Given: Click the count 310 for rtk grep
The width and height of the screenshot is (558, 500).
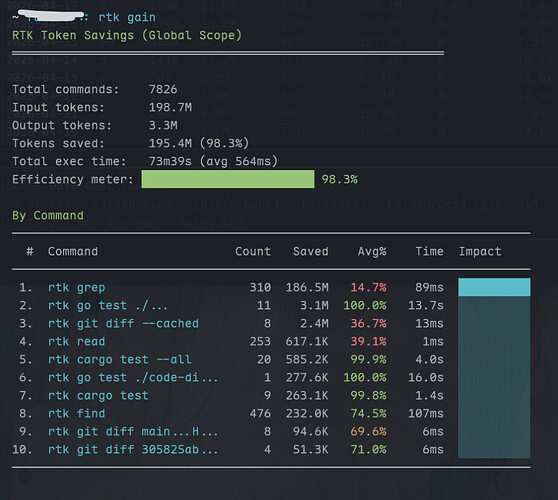Looking at the screenshot, I should [260, 287].
